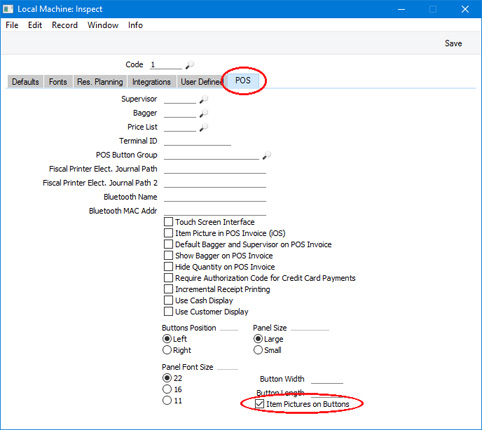Uncheck Item Pictures on Buttons
This screenshot has height=430, width=482.
259,404
